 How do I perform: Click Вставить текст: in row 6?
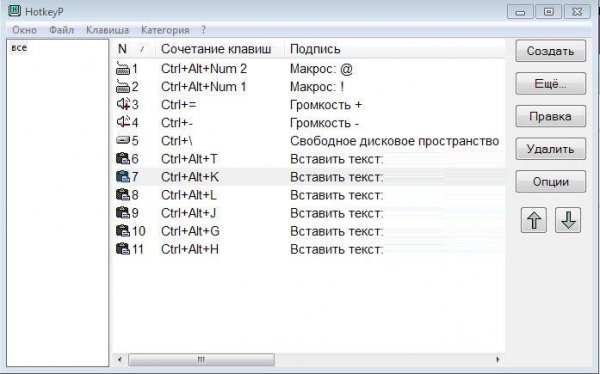pos(337,159)
